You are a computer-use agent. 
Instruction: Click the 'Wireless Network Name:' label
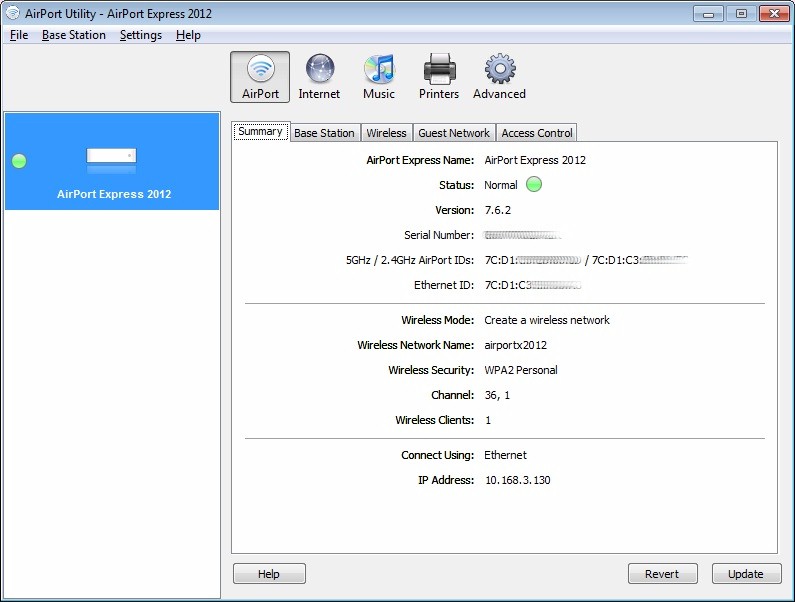point(416,345)
